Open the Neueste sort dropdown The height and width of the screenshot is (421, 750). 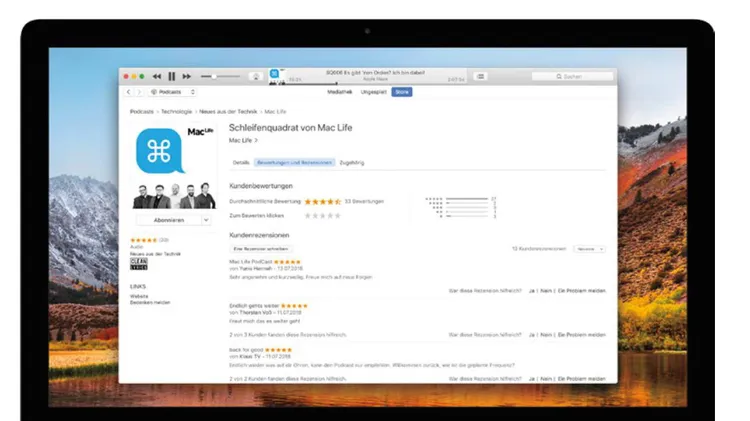click(x=590, y=249)
